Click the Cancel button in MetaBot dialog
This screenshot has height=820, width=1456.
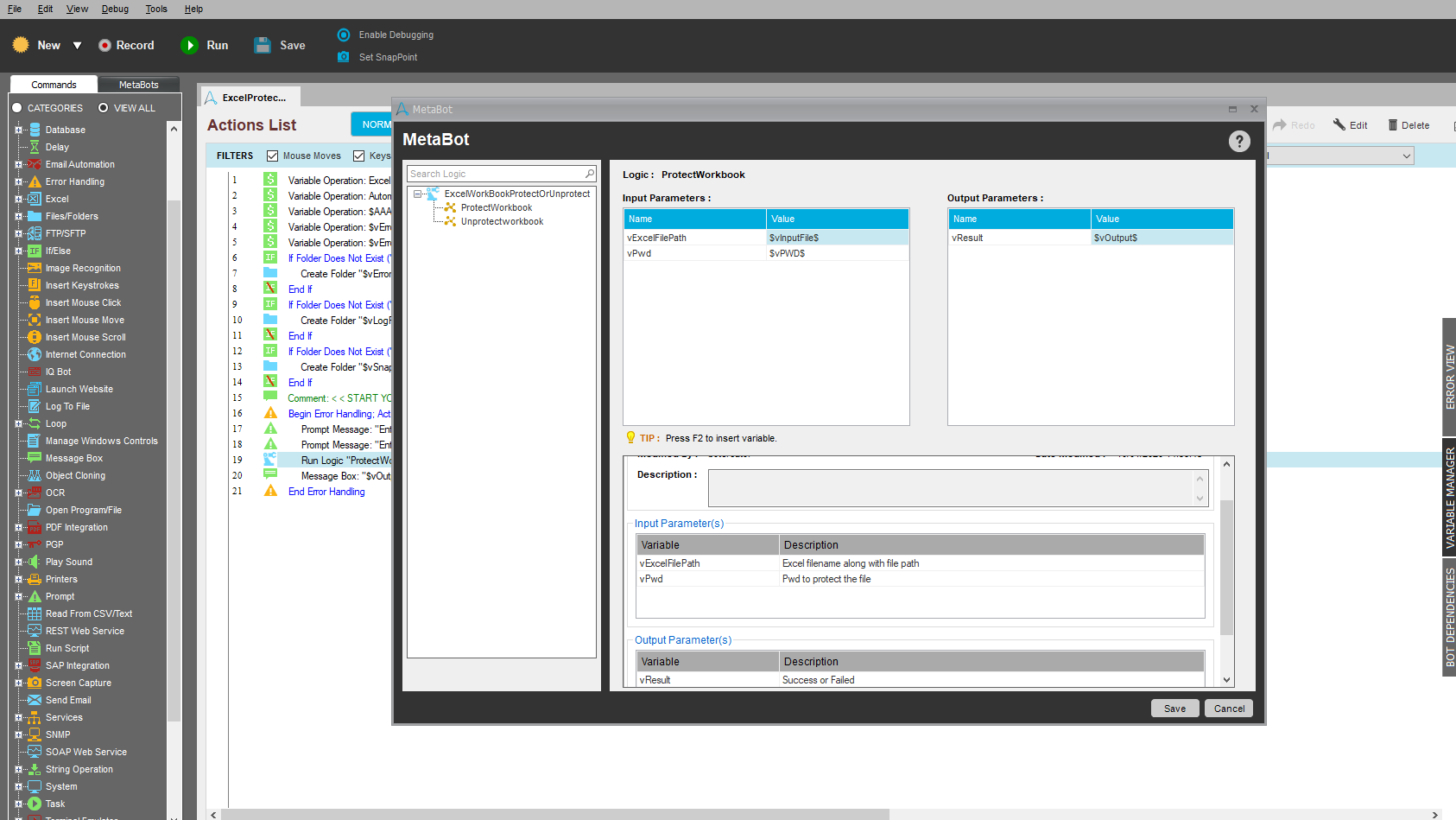(x=1229, y=709)
